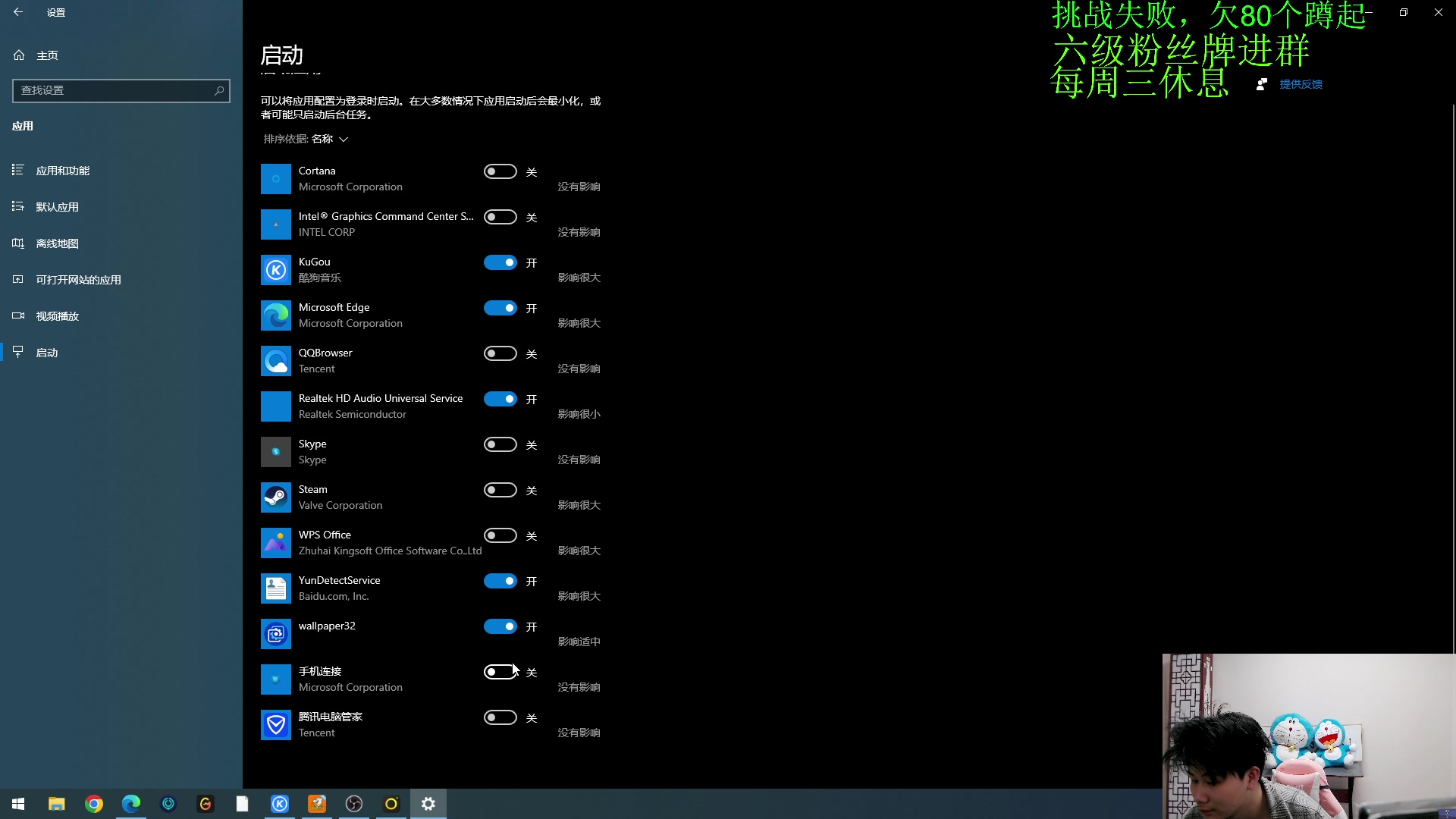1456x819 pixels.
Task: Enable Cortana startup toggle
Action: click(x=500, y=171)
